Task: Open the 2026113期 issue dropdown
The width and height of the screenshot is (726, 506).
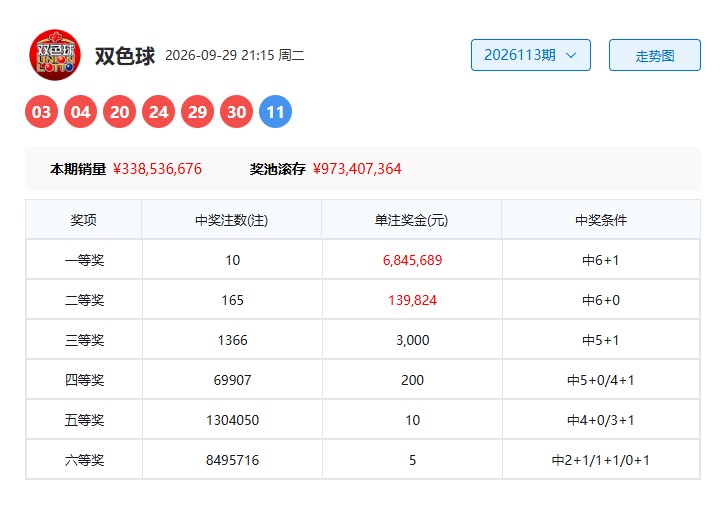Action: 531,55
